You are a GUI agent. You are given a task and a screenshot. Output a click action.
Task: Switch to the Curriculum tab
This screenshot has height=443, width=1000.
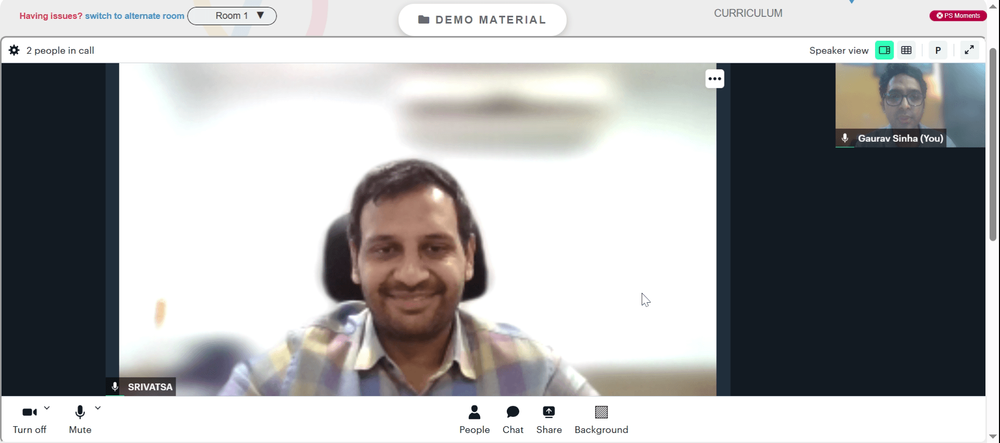click(x=748, y=13)
